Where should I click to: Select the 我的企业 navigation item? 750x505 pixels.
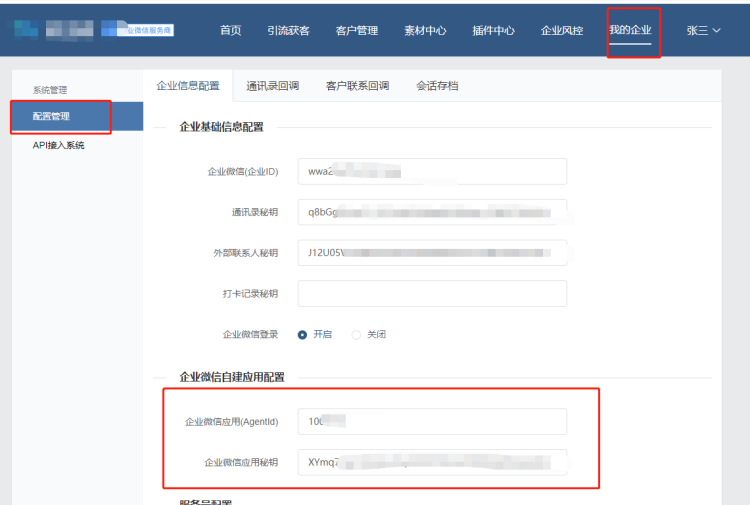(630, 30)
